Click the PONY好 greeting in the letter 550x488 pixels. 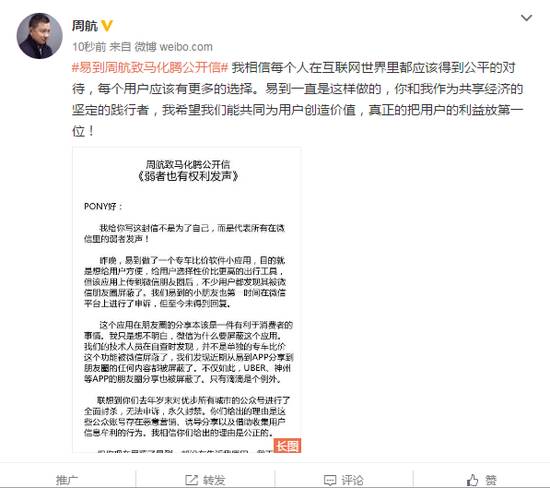[x=103, y=206]
